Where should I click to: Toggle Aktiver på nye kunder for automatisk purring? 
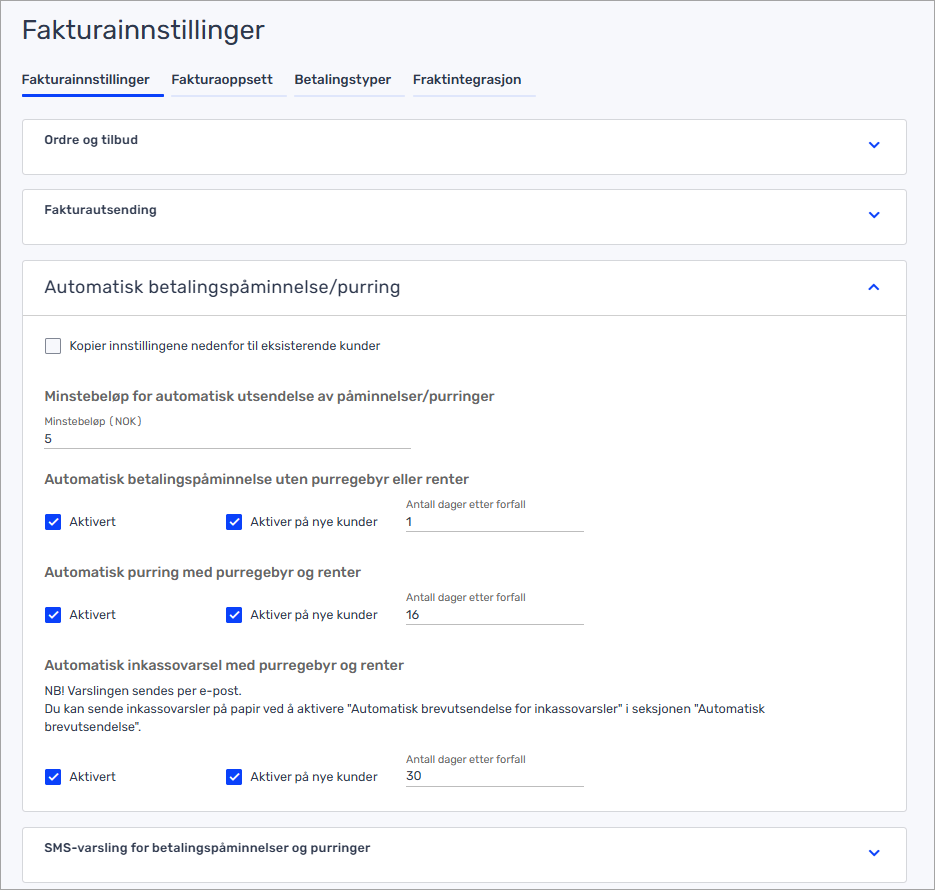click(x=235, y=615)
